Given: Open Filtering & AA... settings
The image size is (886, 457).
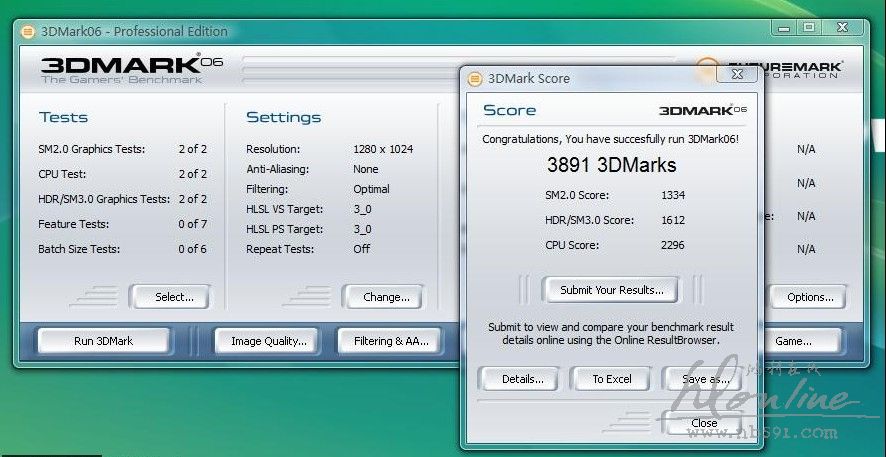Looking at the screenshot, I should point(390,341).
